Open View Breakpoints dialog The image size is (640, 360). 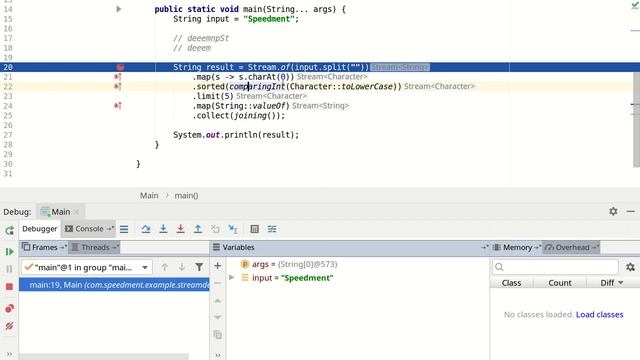pyautogui.click(x=9, y=308)
